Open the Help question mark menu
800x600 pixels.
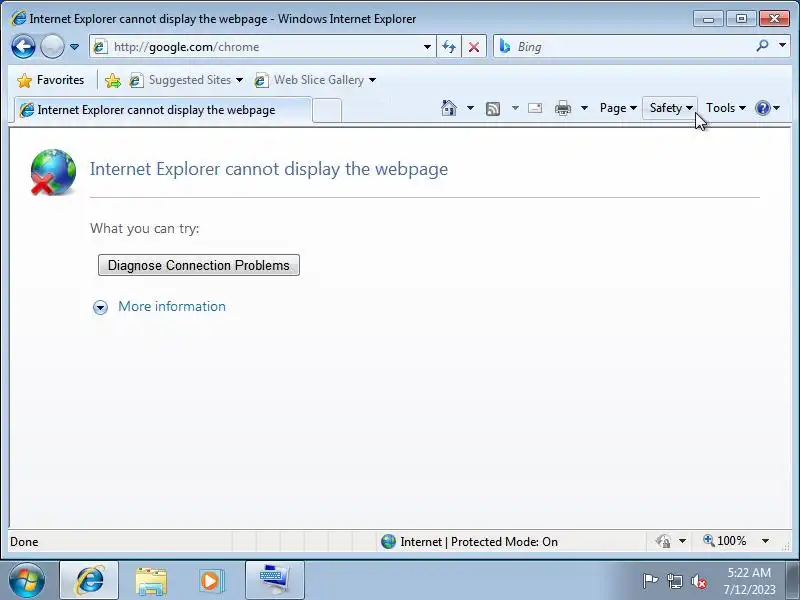pos(767,108)
